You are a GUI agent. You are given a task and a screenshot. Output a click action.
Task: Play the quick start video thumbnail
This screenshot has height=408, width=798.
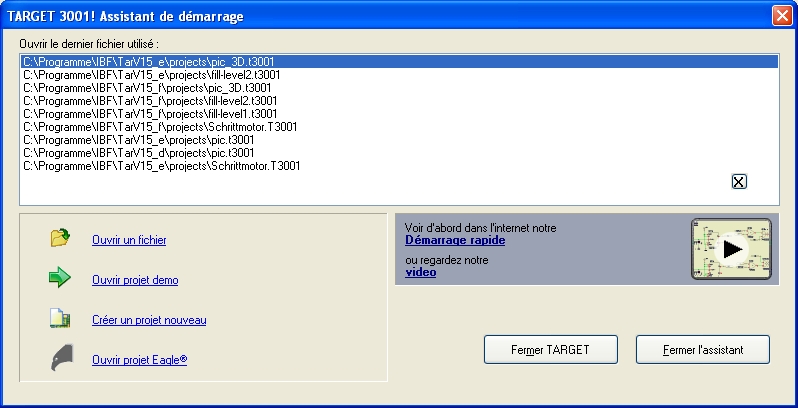point(731,250)
